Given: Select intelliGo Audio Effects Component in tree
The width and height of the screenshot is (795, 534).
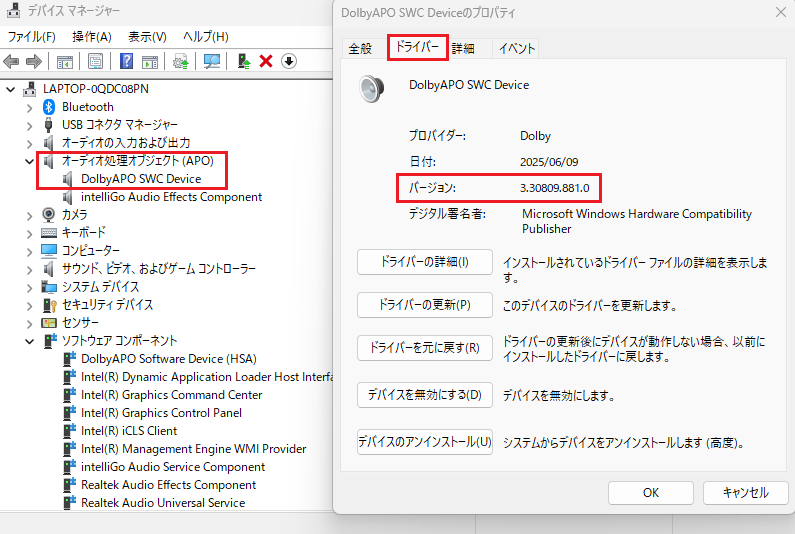Looking at the screenshot, I should (171, 197).
